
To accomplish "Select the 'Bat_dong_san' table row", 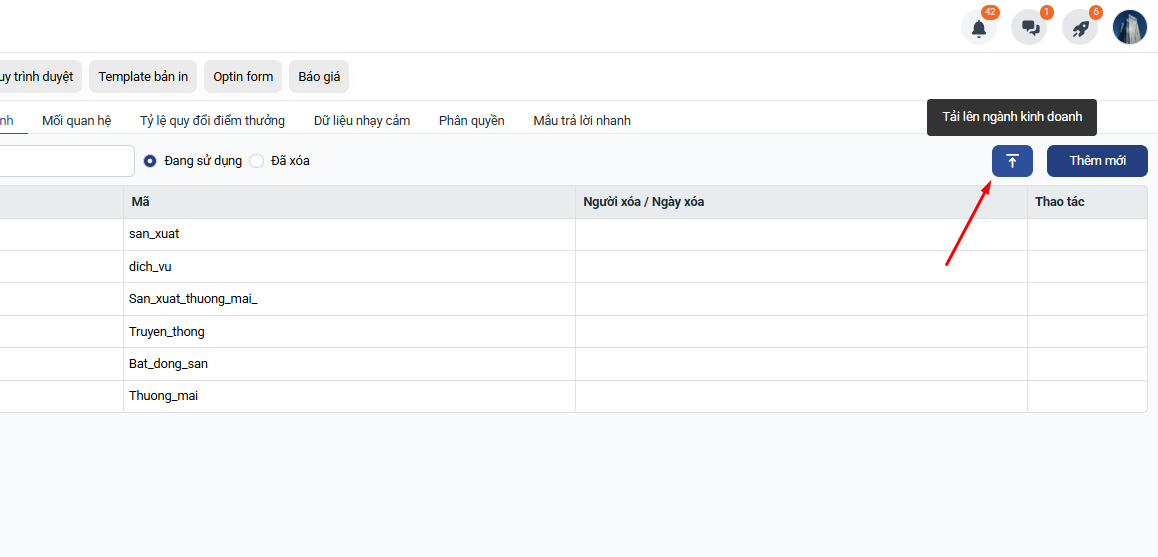I will point(168,364).
